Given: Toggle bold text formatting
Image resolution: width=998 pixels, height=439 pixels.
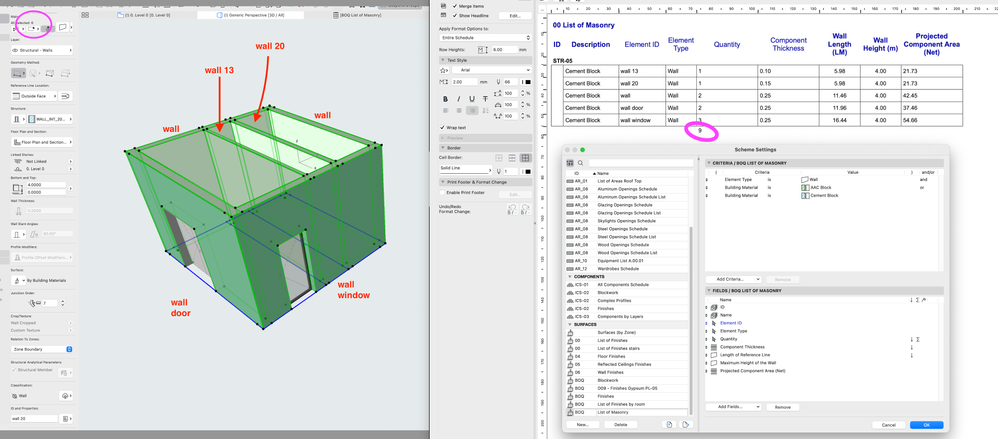Looking at the screenshot, I should tap(445, 99).
